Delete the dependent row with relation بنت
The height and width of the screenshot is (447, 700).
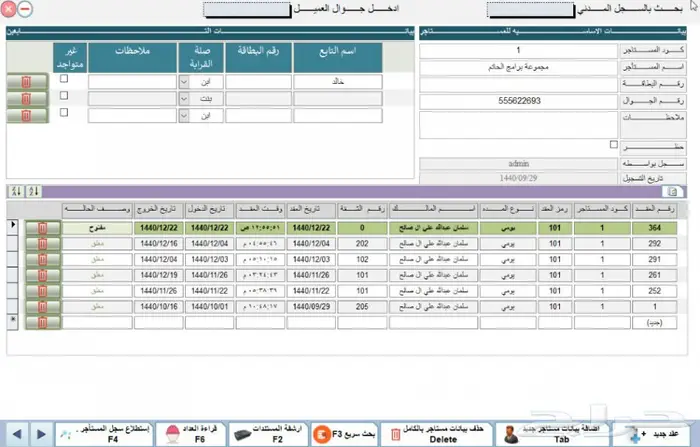click(27, 99)
